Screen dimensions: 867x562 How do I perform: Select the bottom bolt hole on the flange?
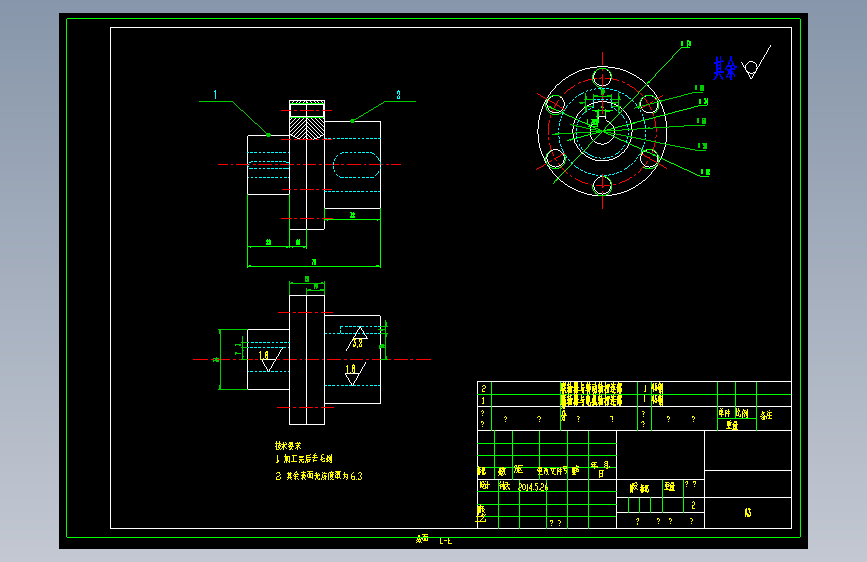pos(602,185)
